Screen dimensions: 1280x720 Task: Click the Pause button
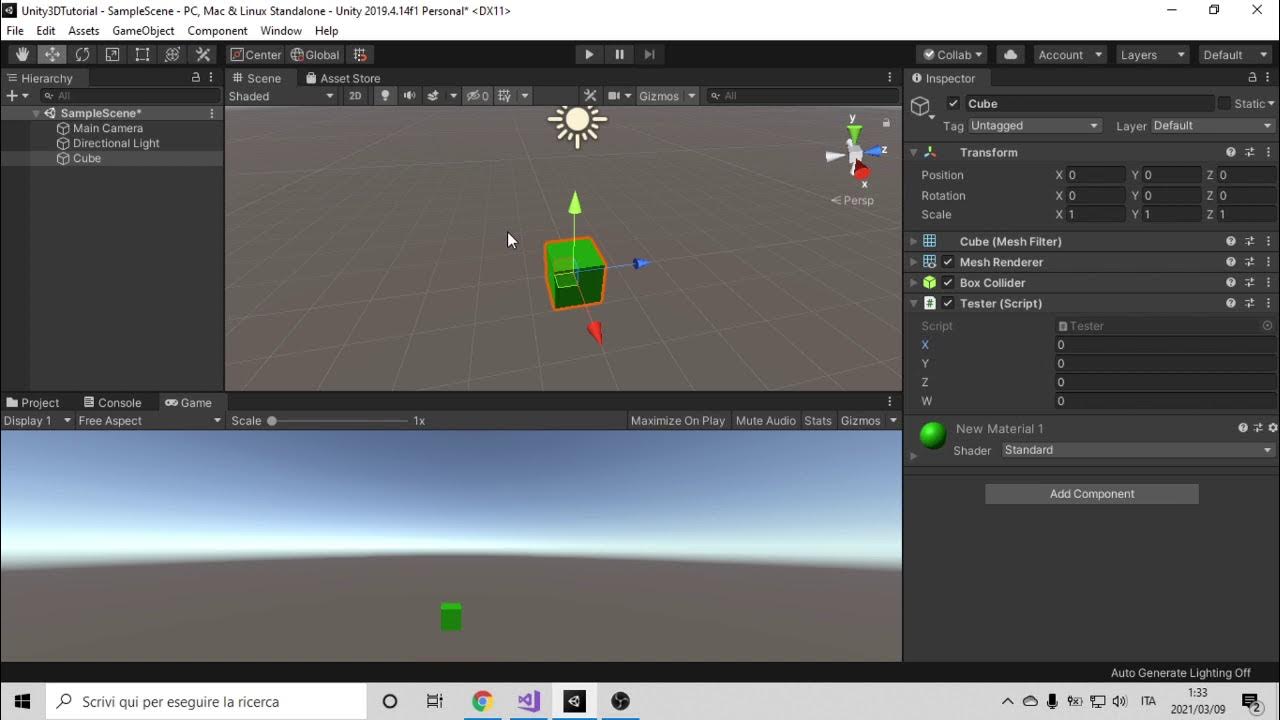click(619, 55)
